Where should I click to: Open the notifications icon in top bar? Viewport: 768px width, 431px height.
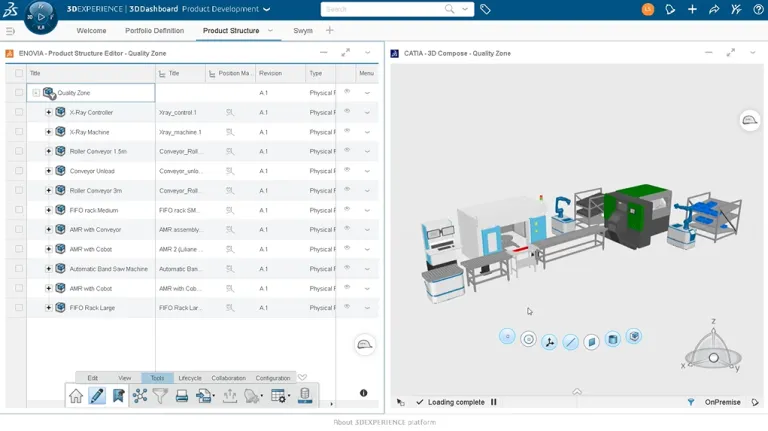(x=670, y=9)
